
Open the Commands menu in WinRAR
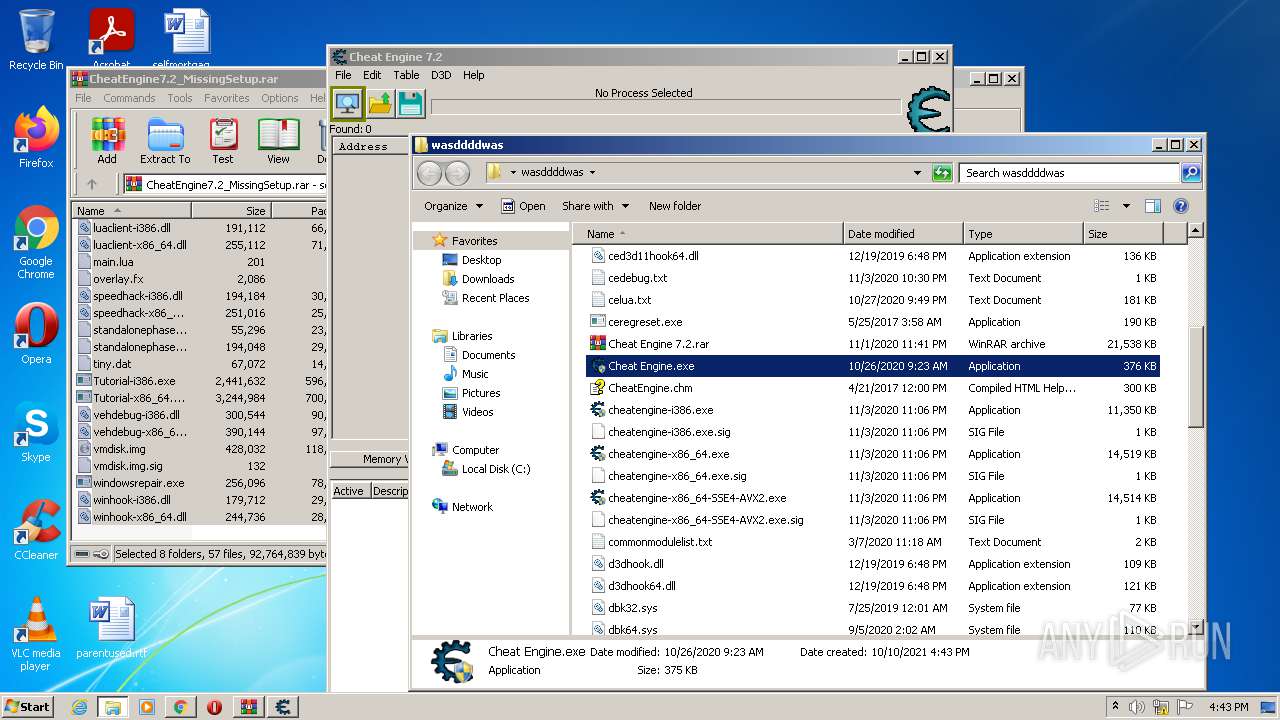tap(129, 98)
